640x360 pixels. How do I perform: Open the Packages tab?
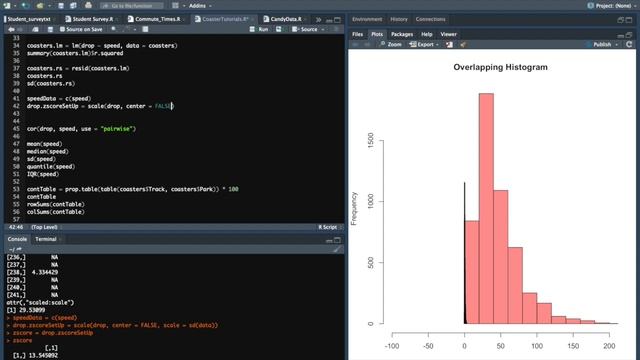402,34
